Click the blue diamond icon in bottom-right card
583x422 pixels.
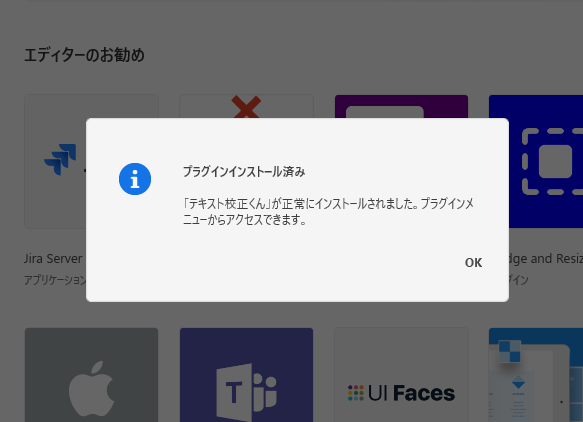[518, 382]
